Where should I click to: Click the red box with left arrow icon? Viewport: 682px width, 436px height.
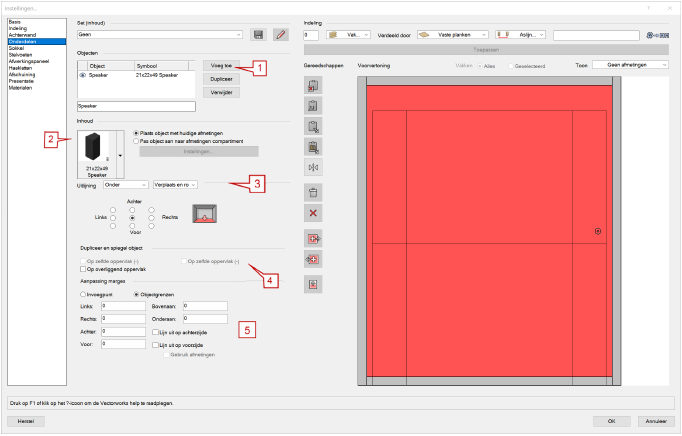pyautogui.click(x=313, y=259)
